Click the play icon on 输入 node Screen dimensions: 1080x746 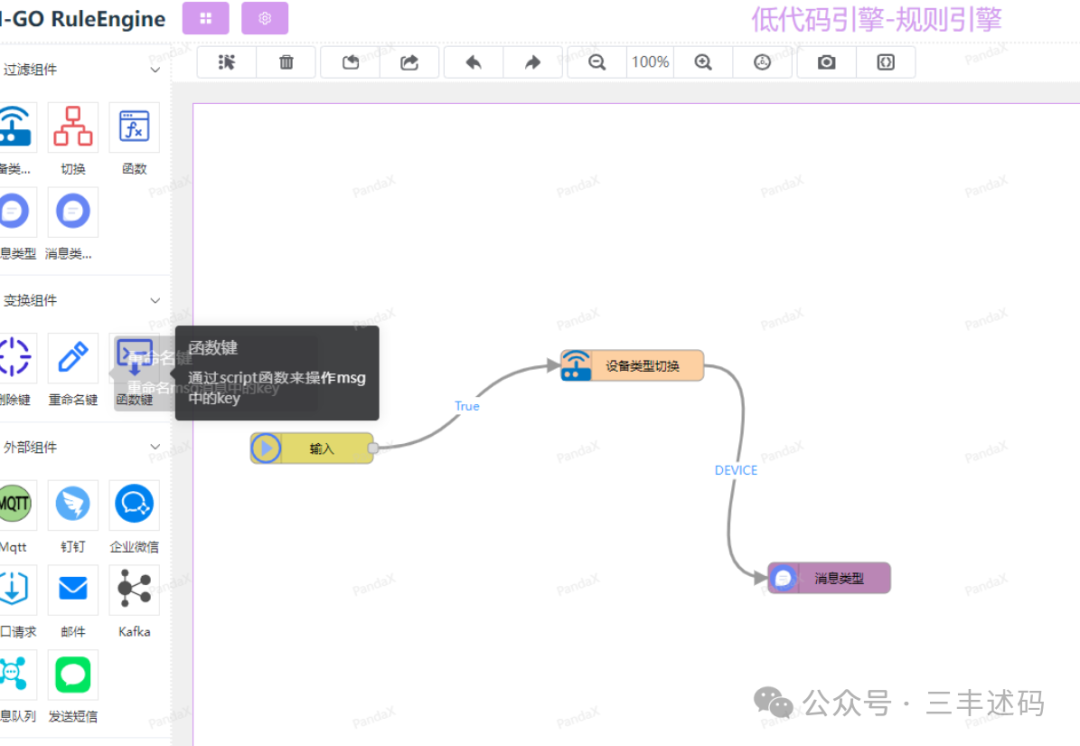click(266, 448)
